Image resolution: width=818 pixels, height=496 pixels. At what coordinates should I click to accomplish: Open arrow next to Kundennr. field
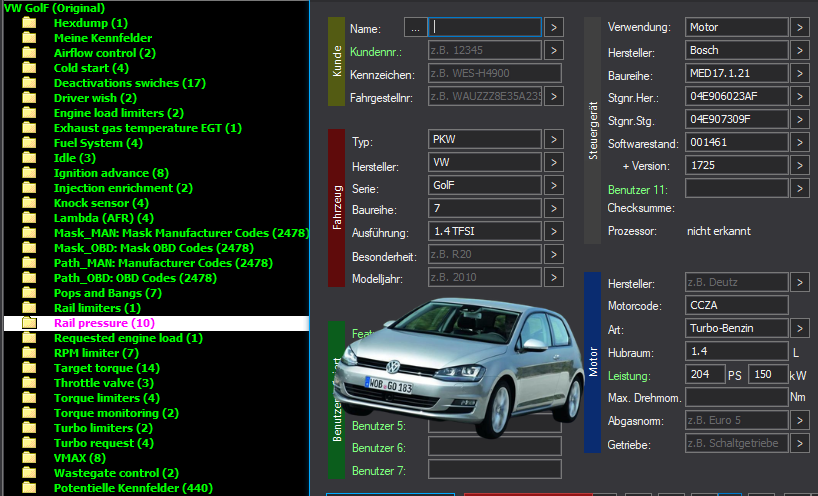pos(554,51)
